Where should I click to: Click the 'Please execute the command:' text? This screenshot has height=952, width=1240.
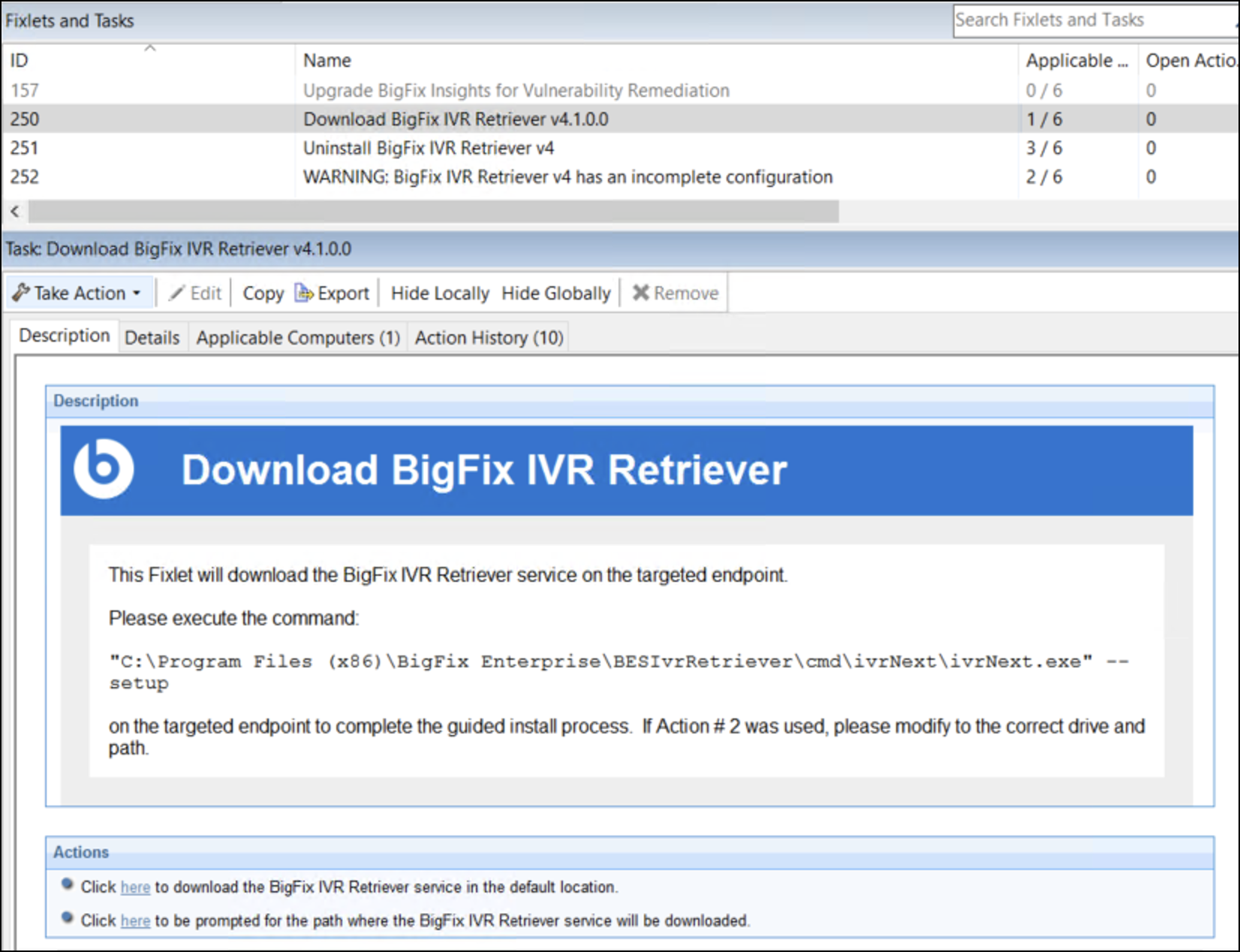234,618
